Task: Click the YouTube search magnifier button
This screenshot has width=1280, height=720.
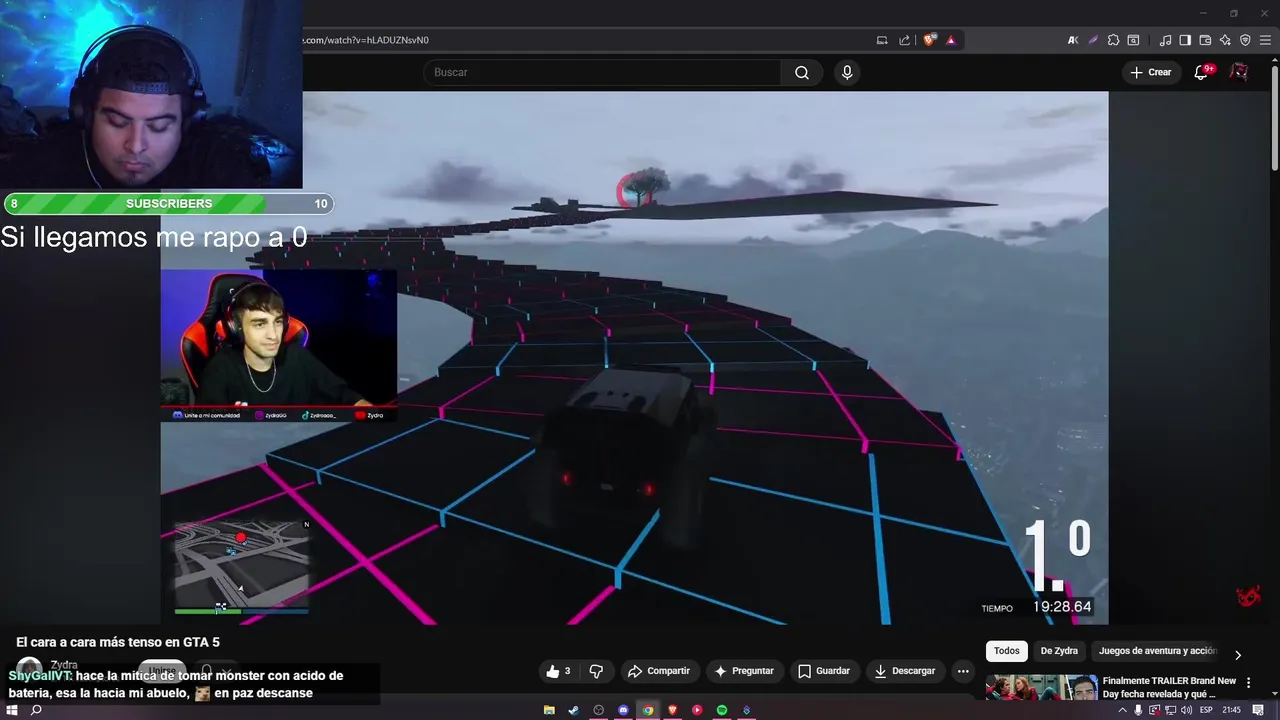Action: click(802, 72)
